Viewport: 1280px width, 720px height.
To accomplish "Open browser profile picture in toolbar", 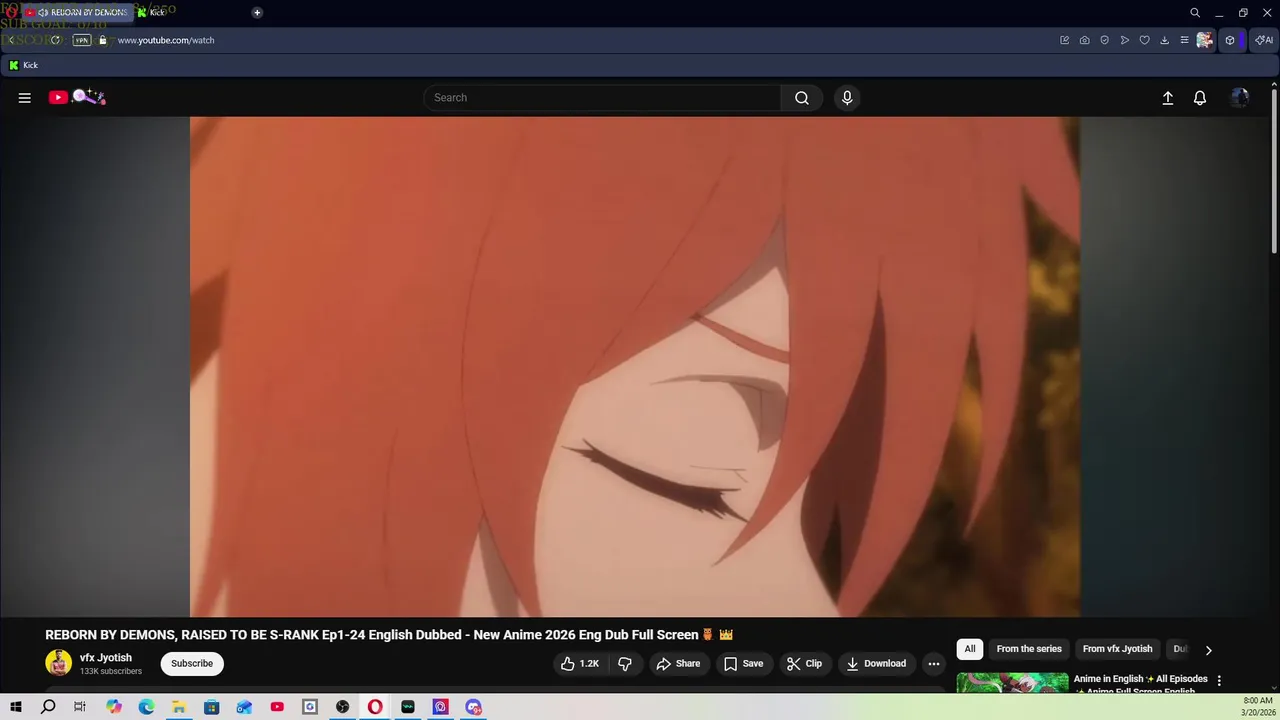I will (1205, 40).
